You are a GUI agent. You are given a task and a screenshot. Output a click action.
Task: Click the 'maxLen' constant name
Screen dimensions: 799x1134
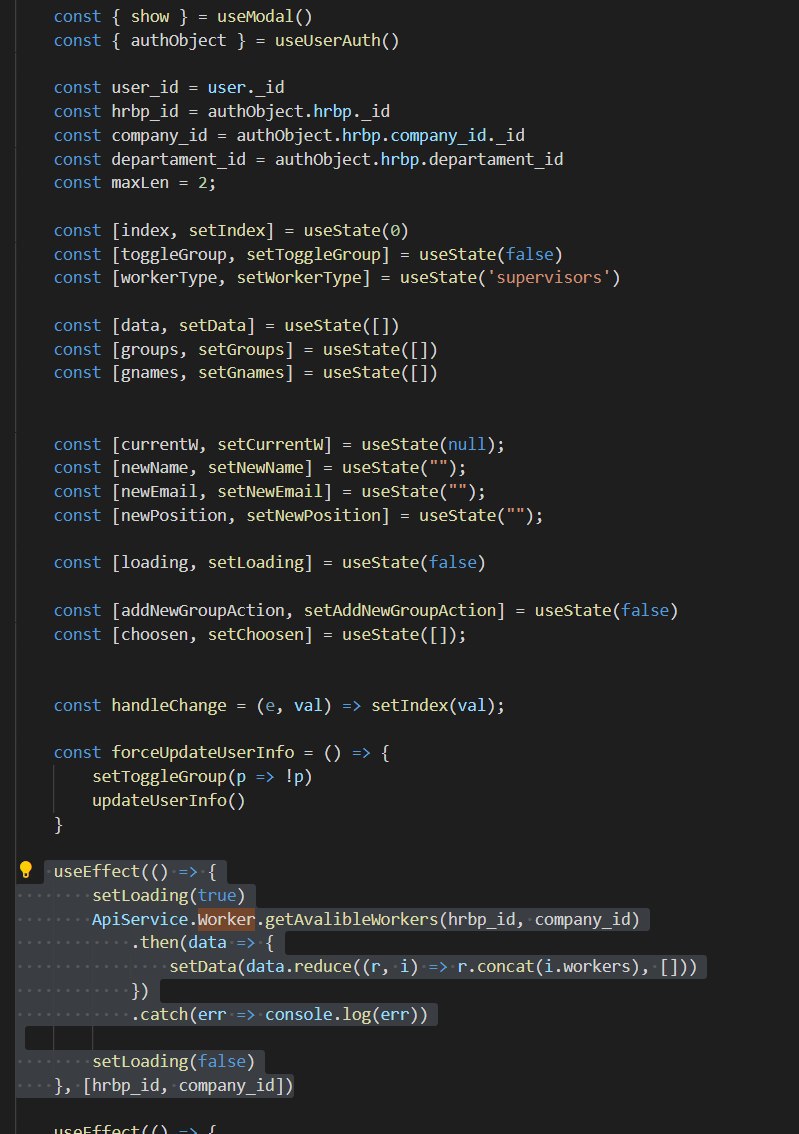pos(140,182)
